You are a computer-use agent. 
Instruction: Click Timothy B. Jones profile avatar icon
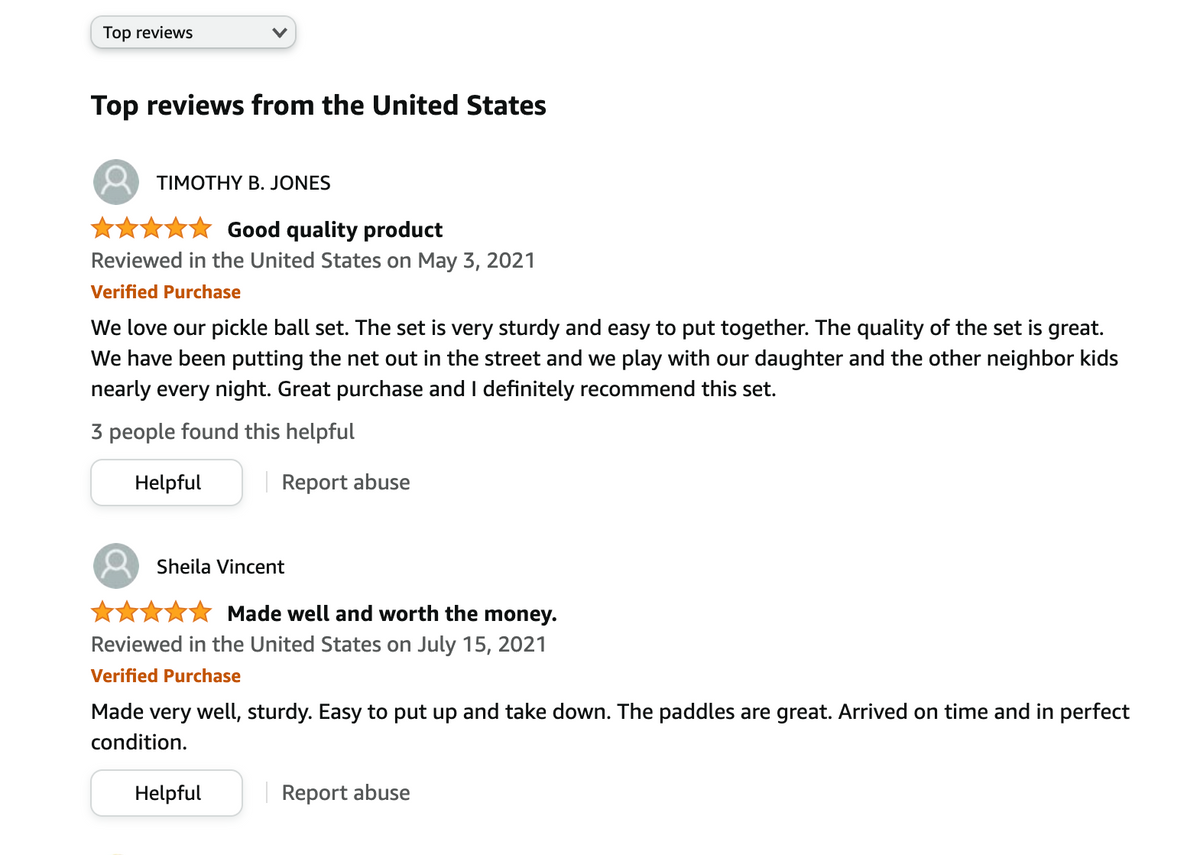116,183
